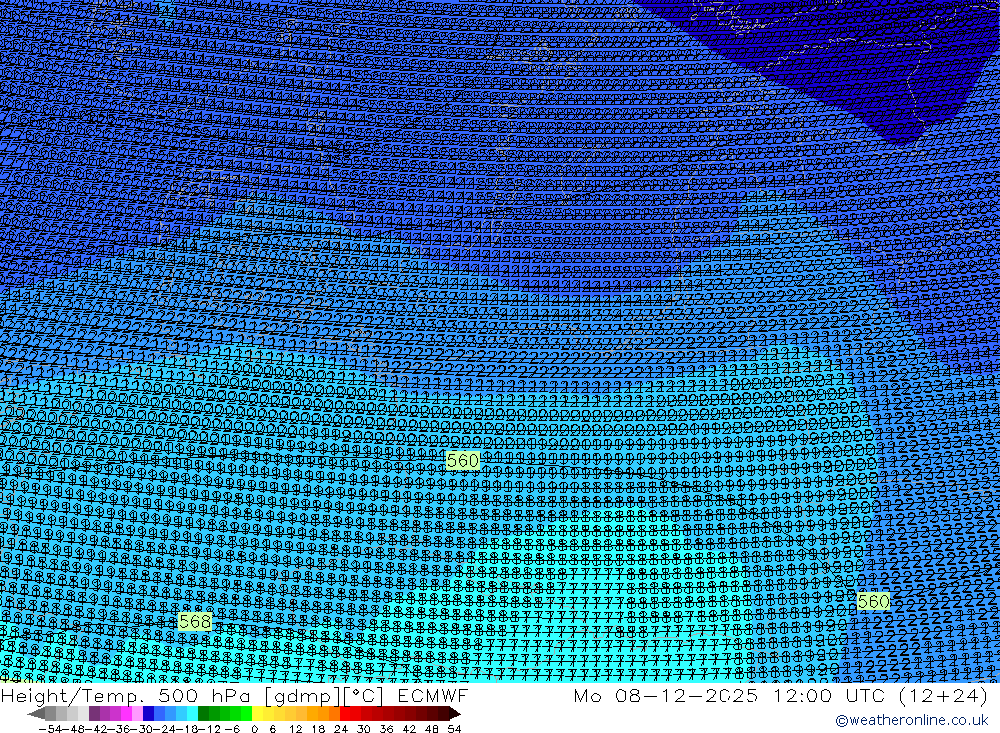Select the bright red 24 degree legend swatch
The width and height of the screenshot is (1000, 733).
click(x=345, y=713)
